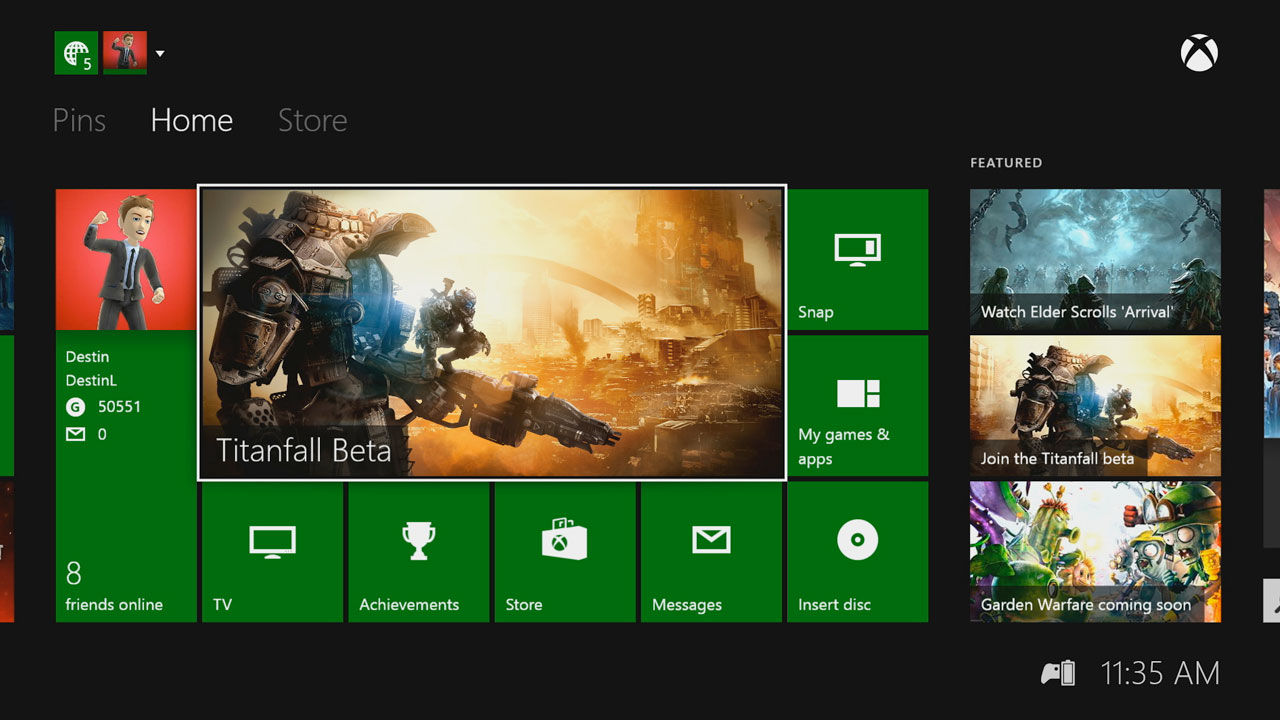Image resolution: width=1280 pixels, height=720 pixels.
Task: Select the Insert disc tile
Action: [857, 552]
